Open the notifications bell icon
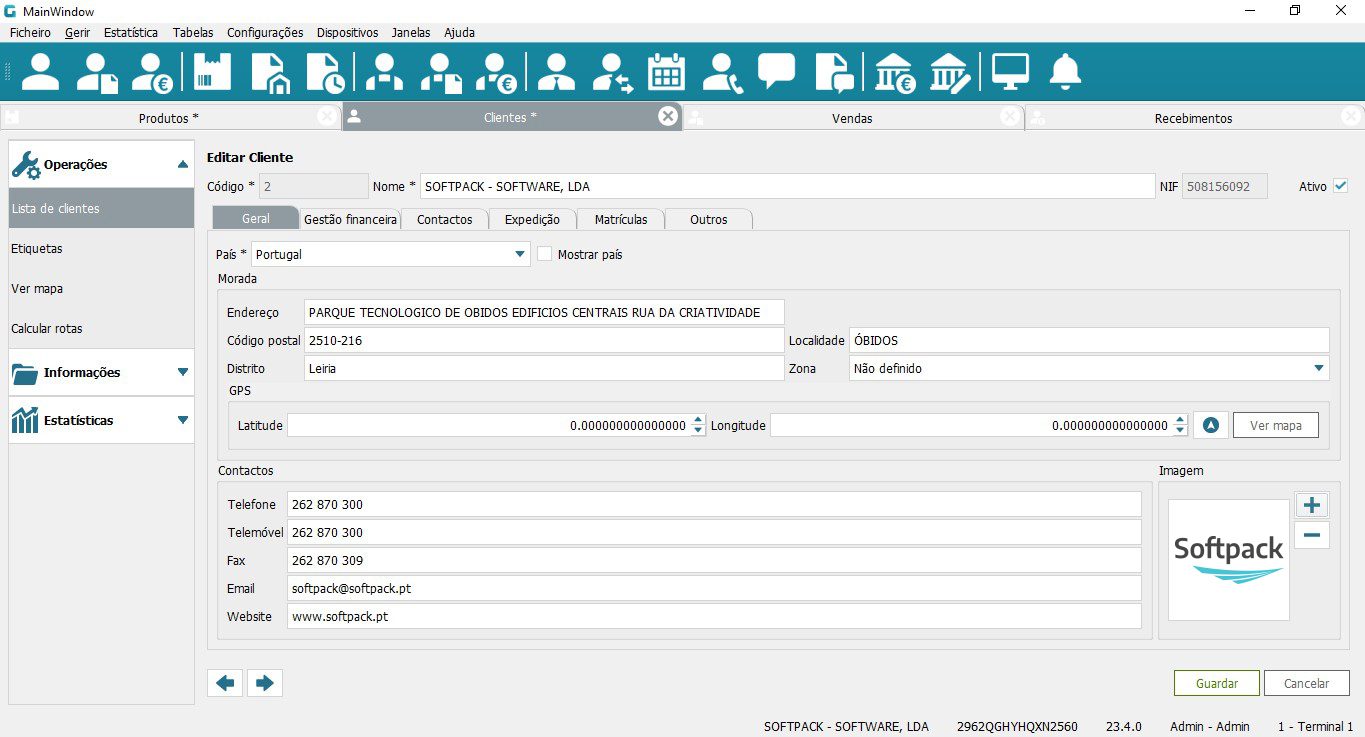 (1065, 73)
